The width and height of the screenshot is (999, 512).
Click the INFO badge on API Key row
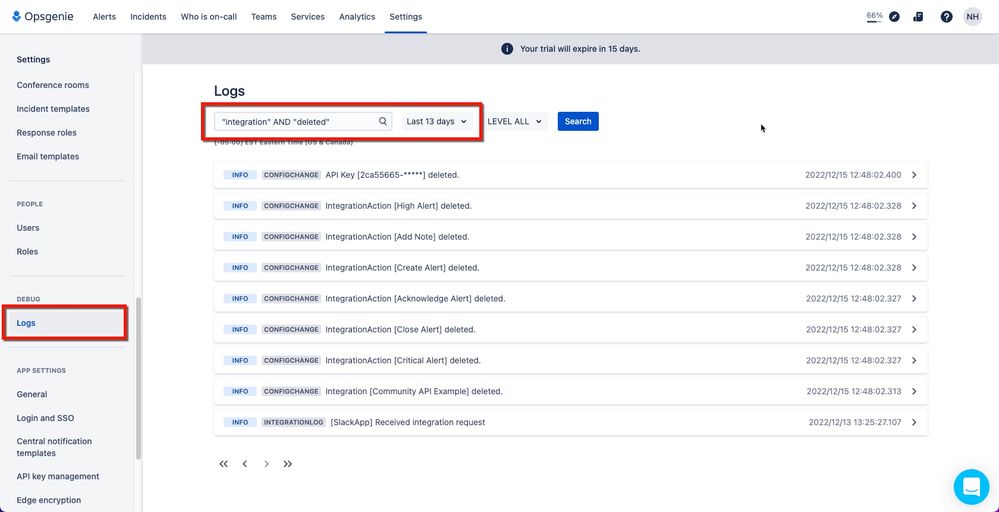tap(240, 174)
